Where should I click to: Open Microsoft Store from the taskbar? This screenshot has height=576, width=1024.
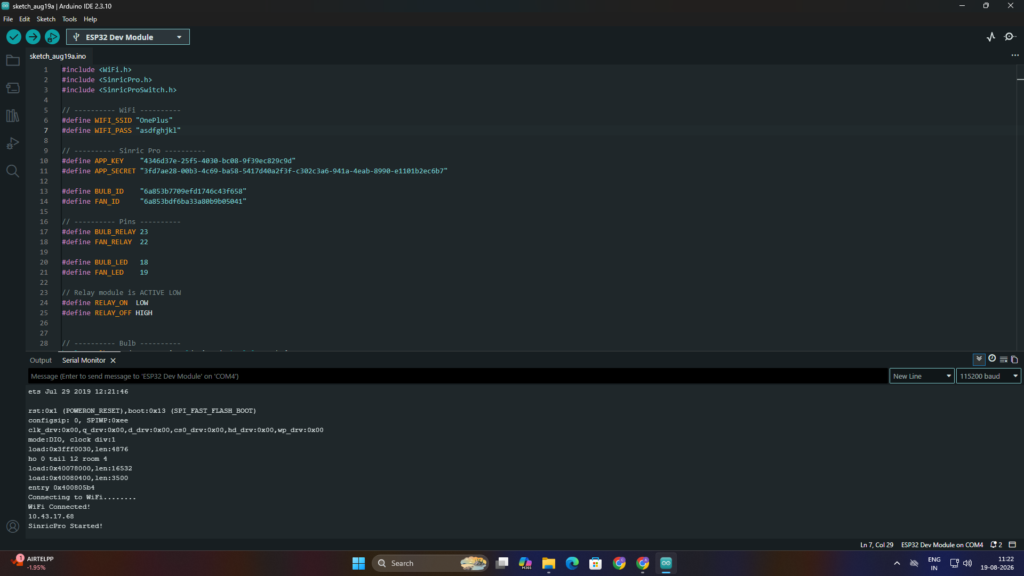(x=596, y=563)
